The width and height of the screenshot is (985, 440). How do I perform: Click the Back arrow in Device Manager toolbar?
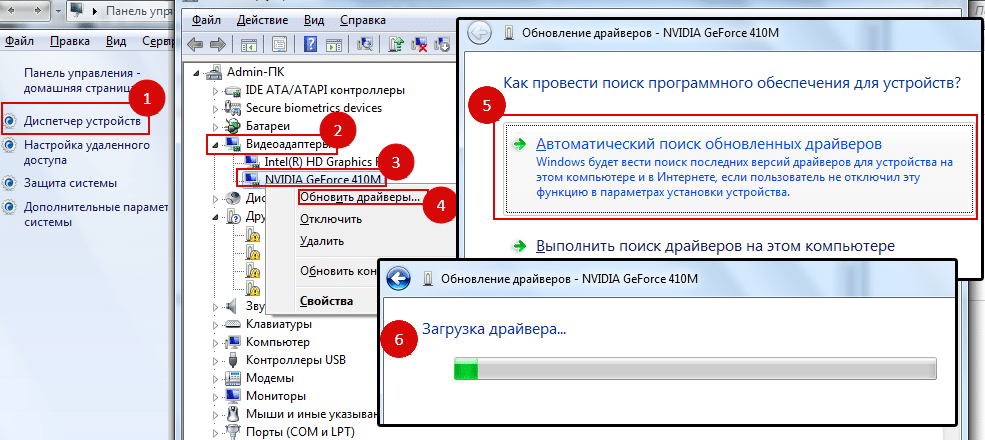click(194, 44)
